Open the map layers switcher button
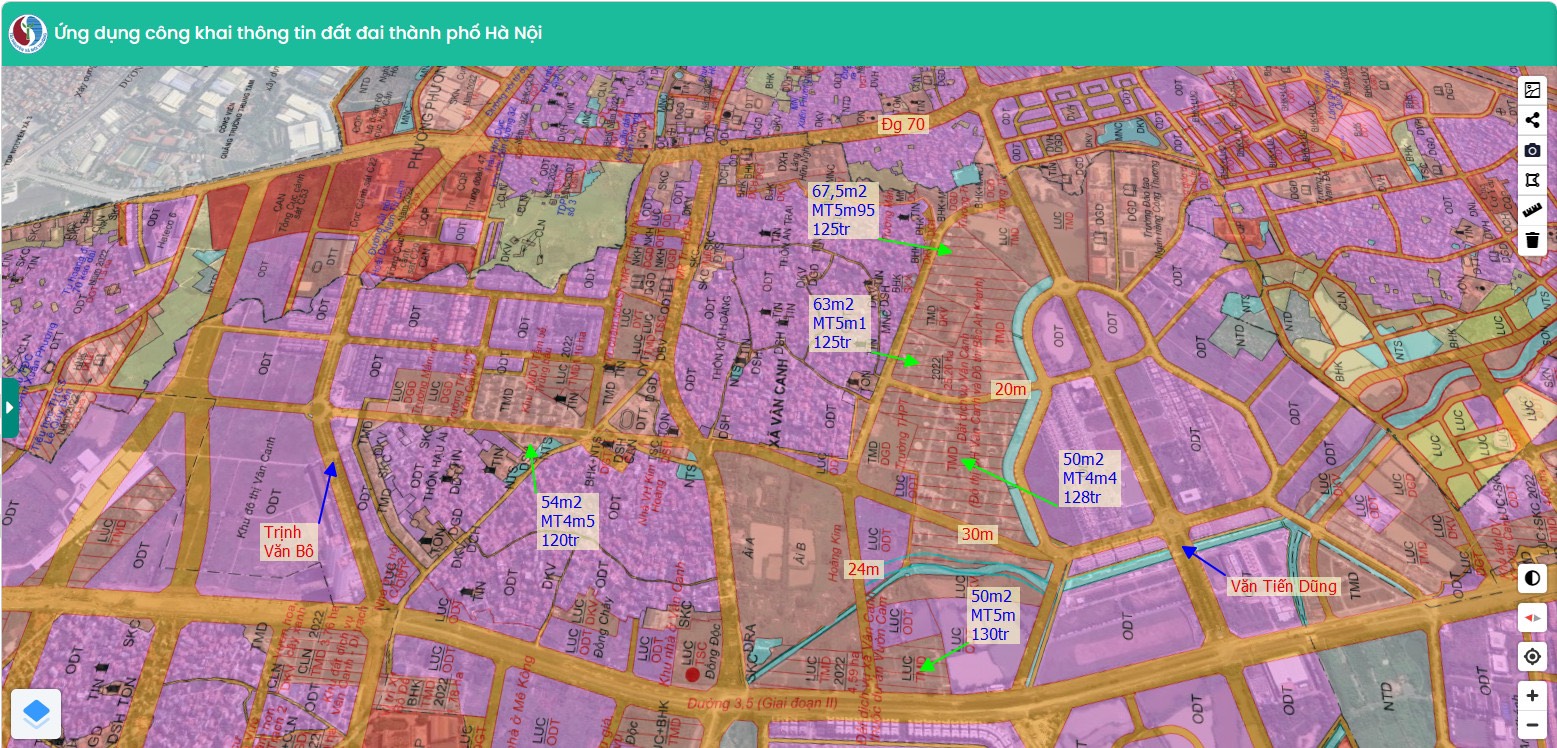Screen dimensions: 1557x748 36,714
